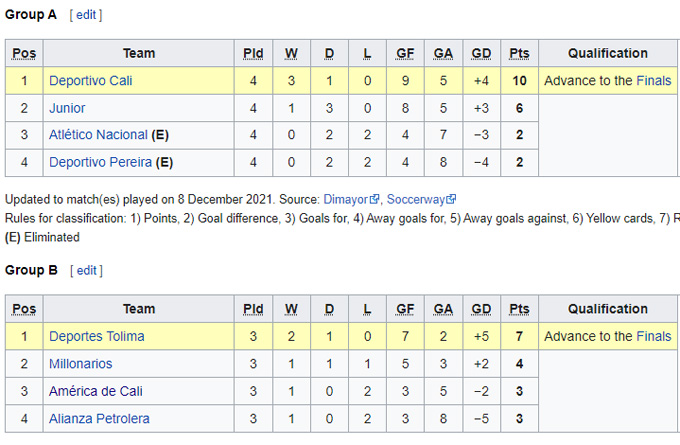This screenshot has height=445, width=680.
Task: Open the Dimayor source link
Action: click(345, 200)
